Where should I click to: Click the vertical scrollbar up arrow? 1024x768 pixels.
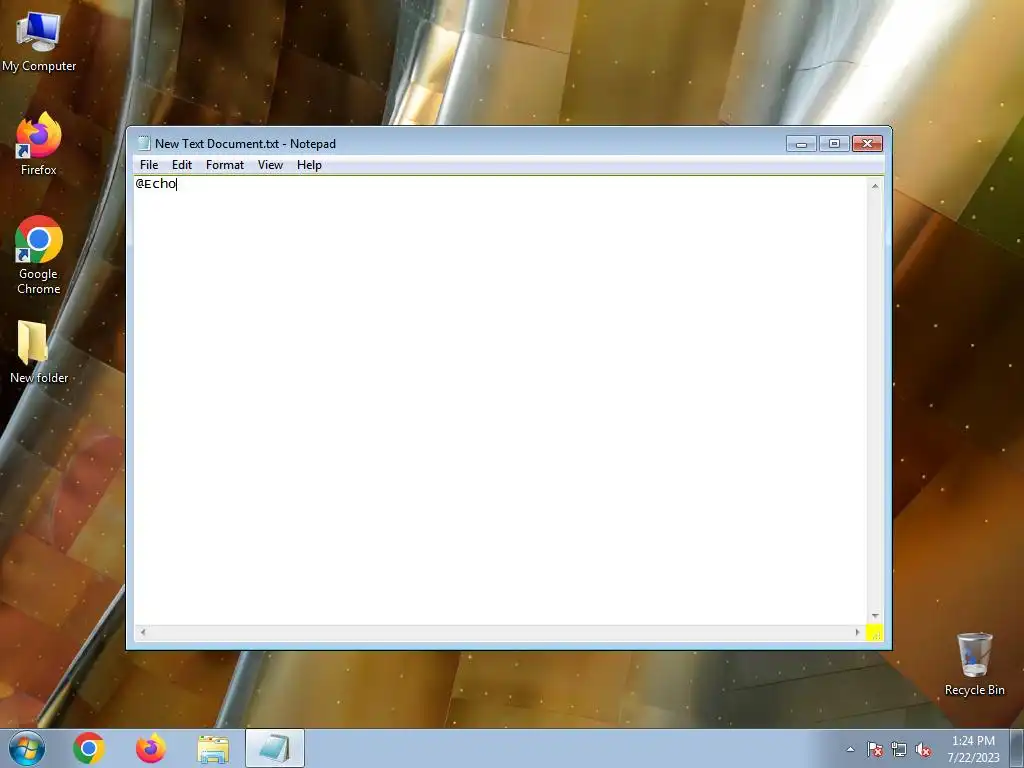(x=875, y=186)
